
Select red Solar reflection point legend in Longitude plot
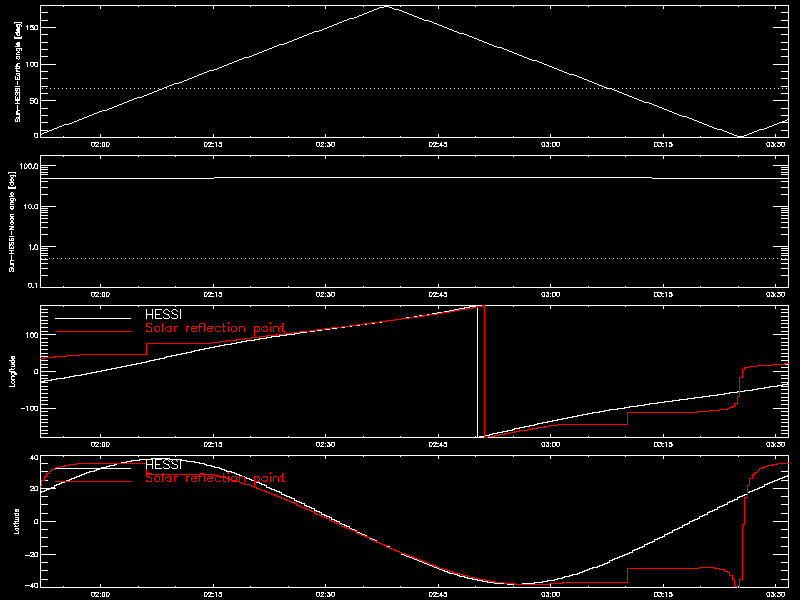tap(215, 328)
